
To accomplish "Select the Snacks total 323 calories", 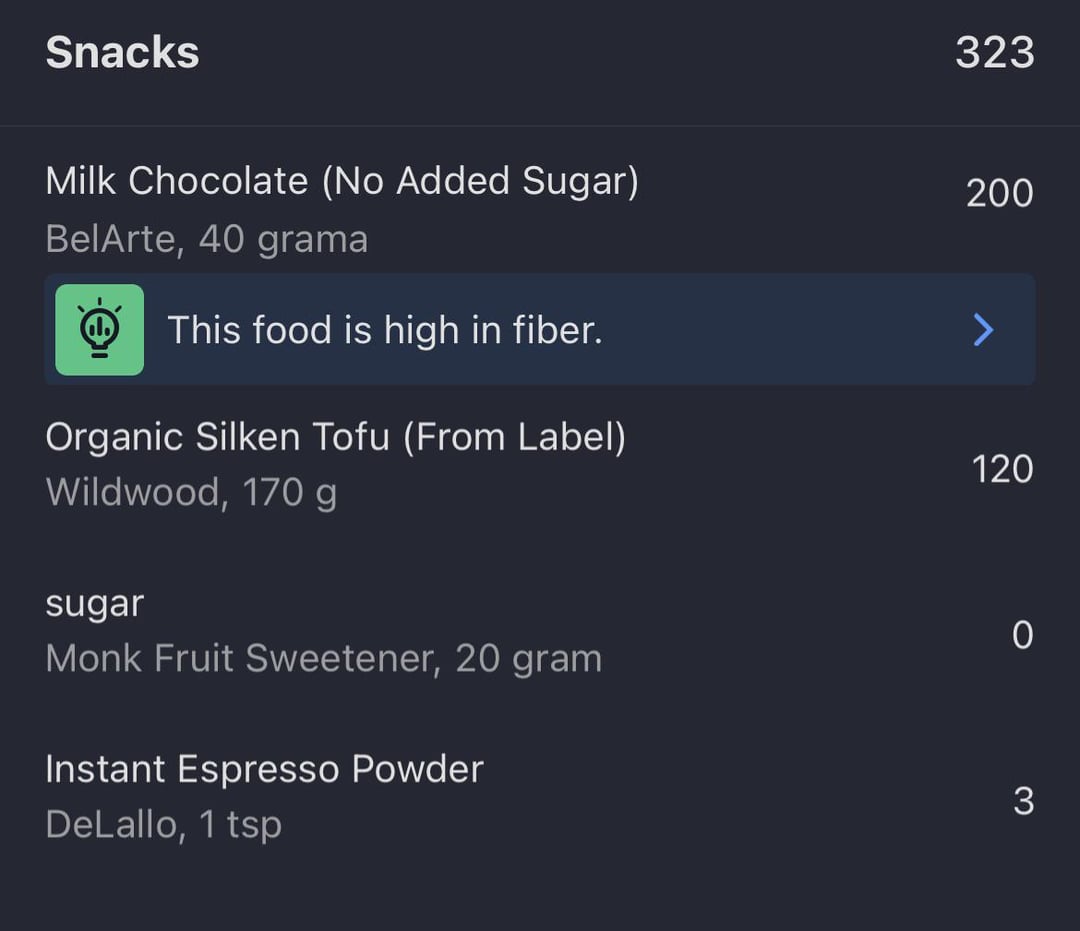I will 995,52.
